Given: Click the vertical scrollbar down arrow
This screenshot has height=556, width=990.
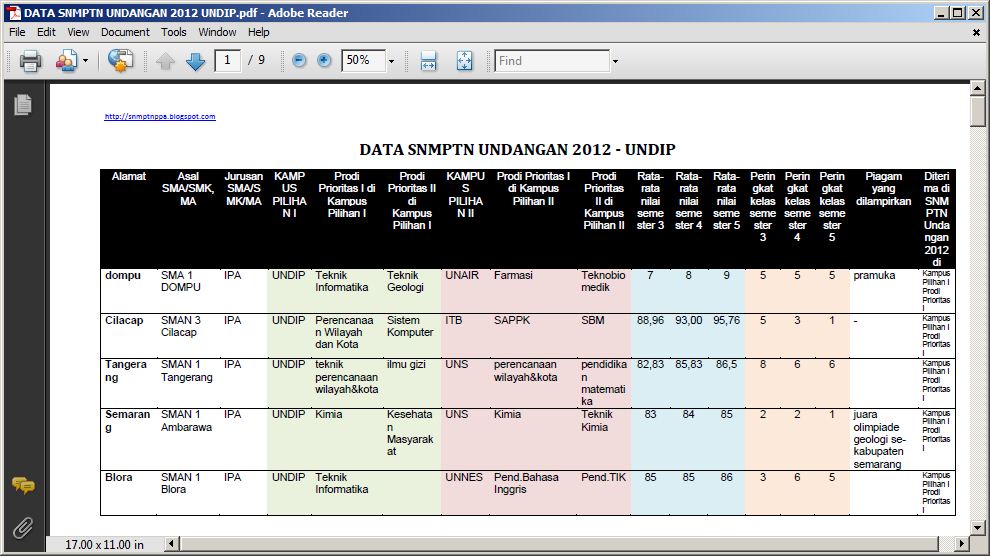Looking at the screenshot, I should click(977, 528).
